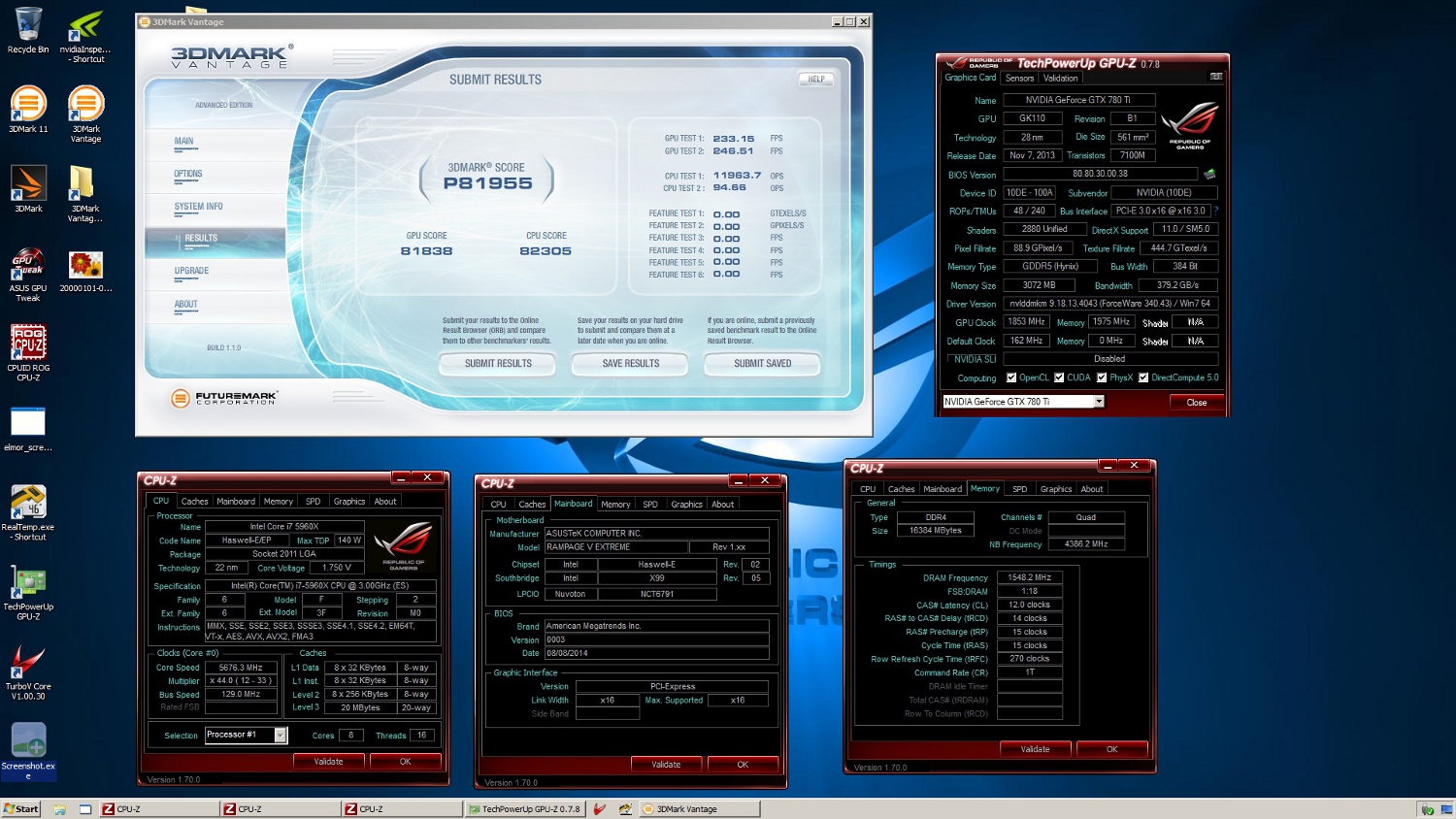Click the GPU score value 81838
1456x819 pixels.
tap(427, 251)
